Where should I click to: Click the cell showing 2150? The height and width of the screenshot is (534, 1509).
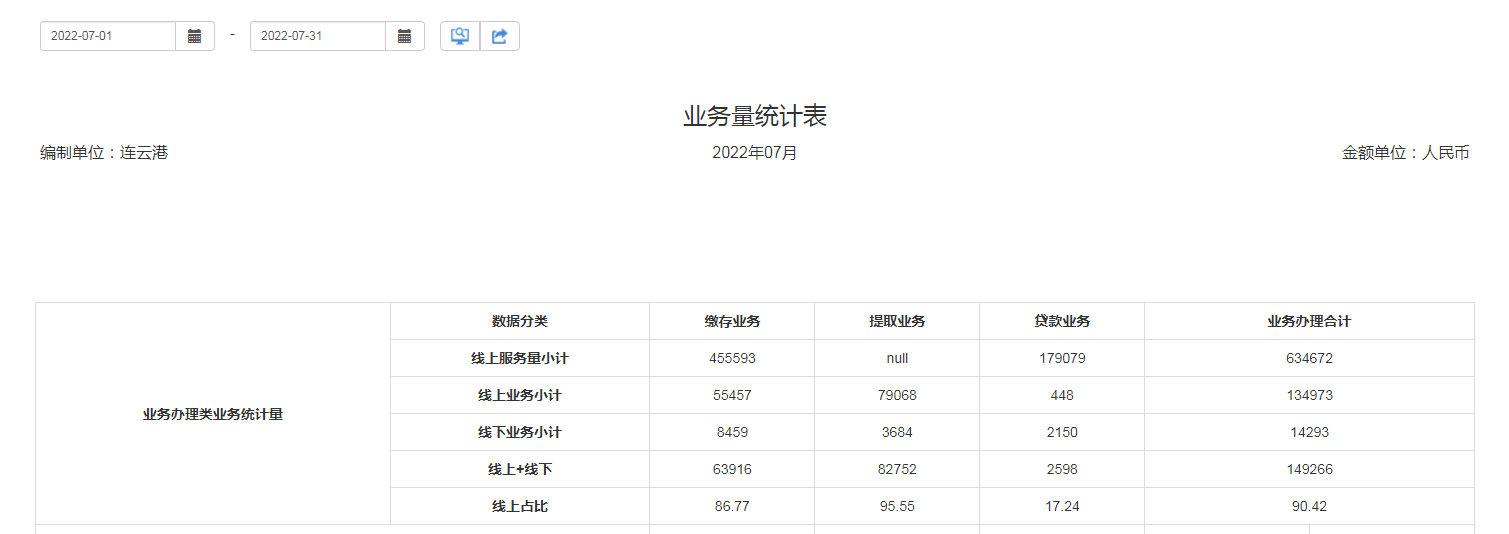coord(1062,432)
